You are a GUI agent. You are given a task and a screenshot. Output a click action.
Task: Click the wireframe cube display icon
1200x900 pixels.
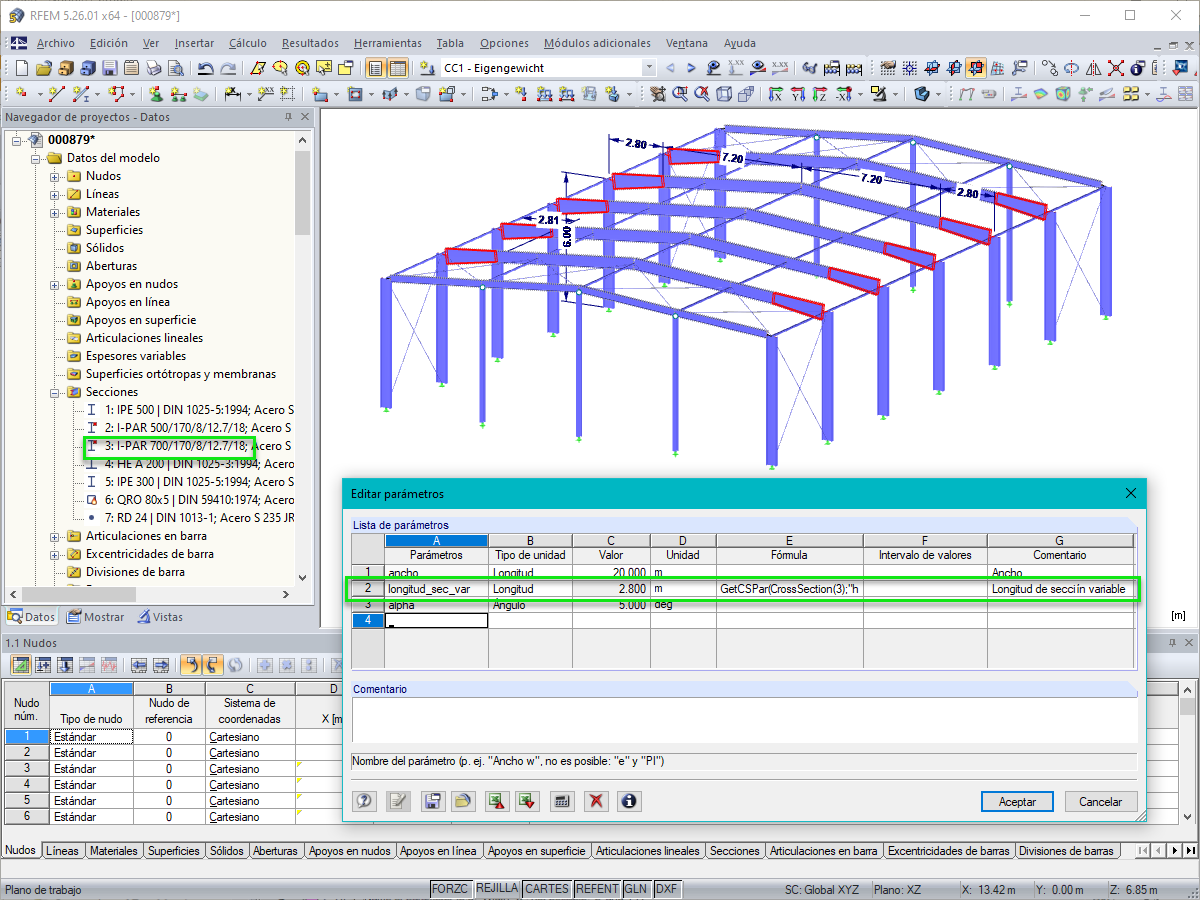tap(723, 94)
